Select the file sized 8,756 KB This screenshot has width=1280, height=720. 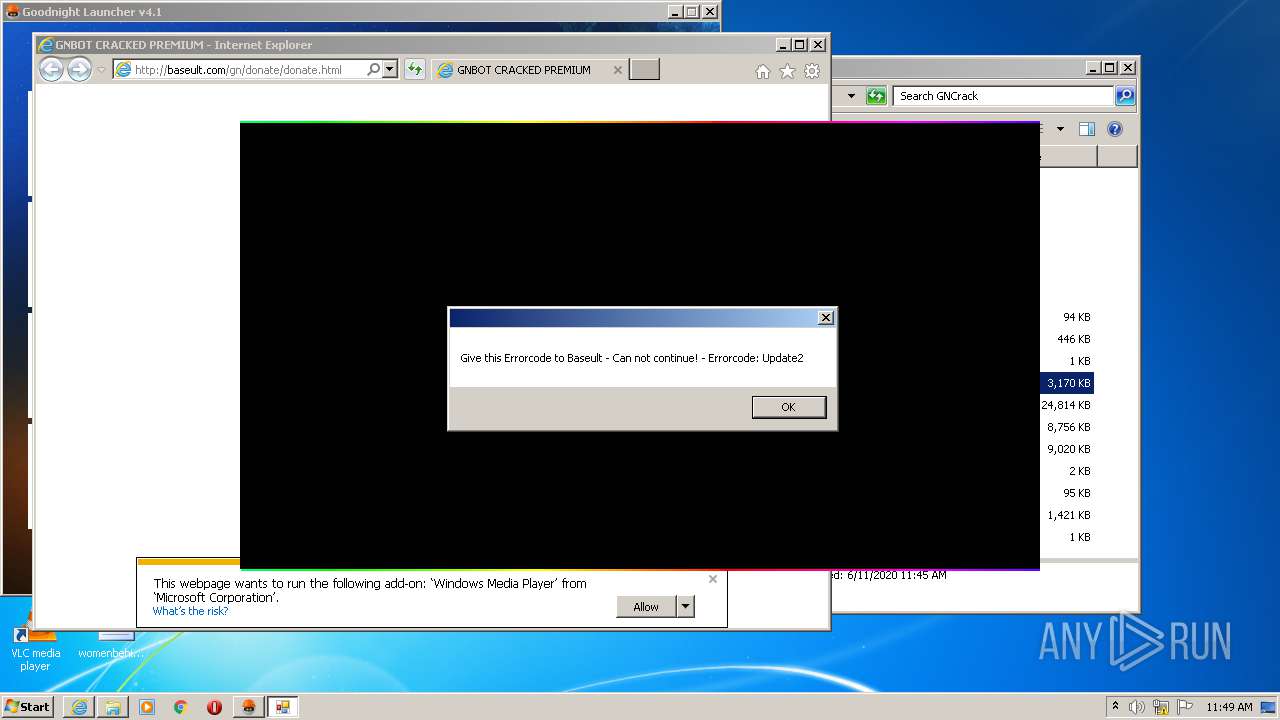1069,427
